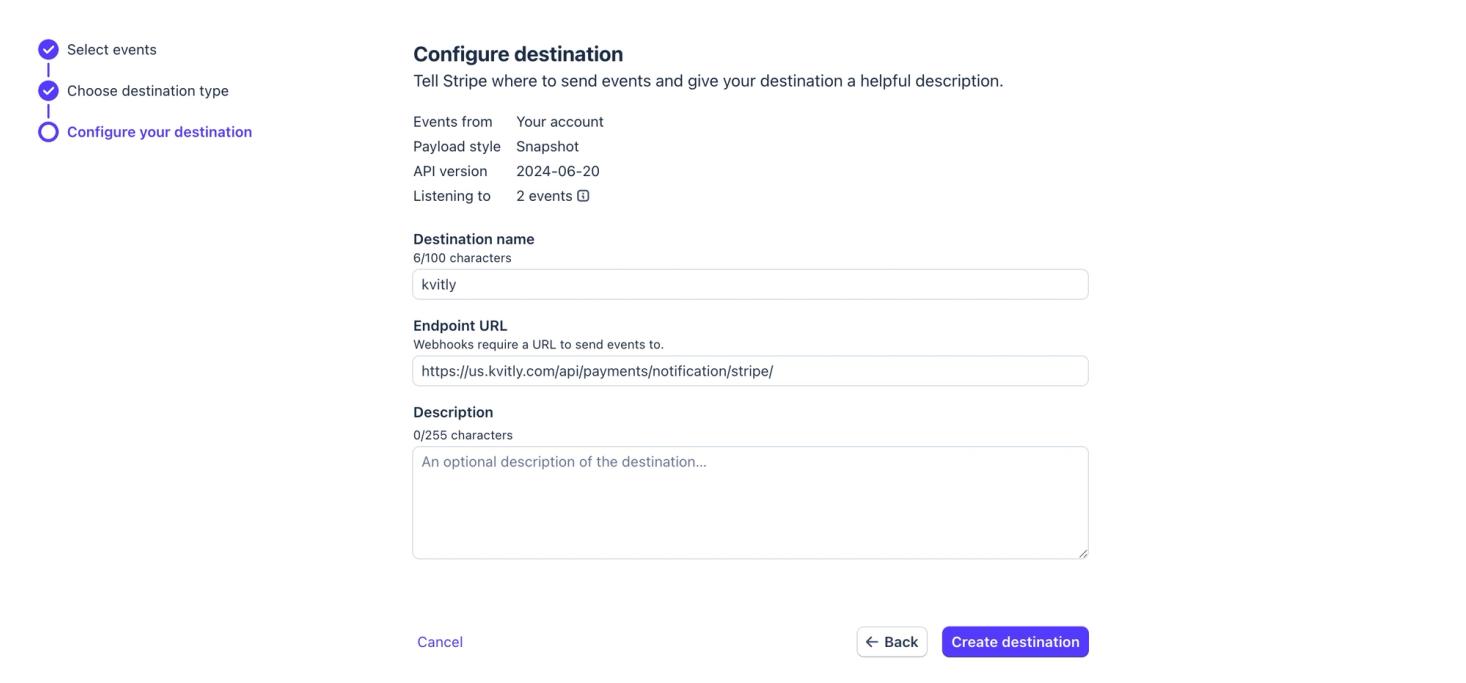The image size is (1466, 683).
Task: Select the Configure your destination step label
Action: click(x=159, y=132)
